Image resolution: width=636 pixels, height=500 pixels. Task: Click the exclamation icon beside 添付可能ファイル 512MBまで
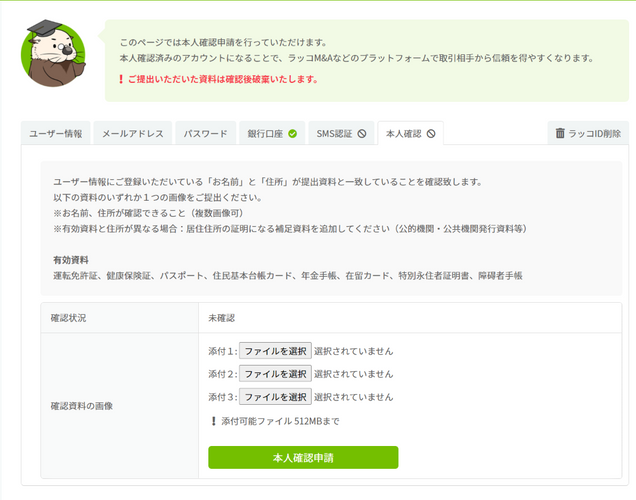[213, 421]
